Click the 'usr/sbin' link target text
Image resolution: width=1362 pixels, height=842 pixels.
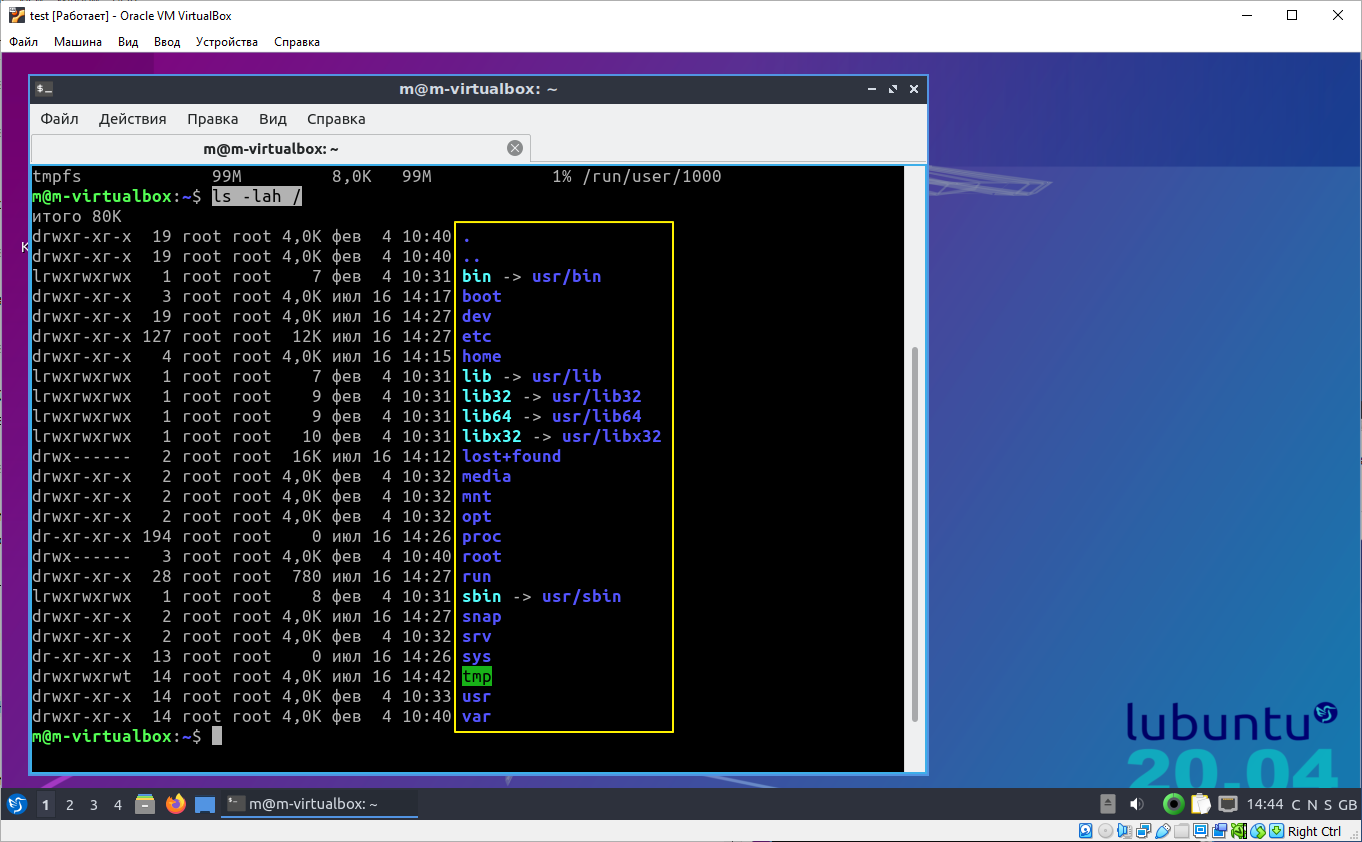click(x=581, y=596)
